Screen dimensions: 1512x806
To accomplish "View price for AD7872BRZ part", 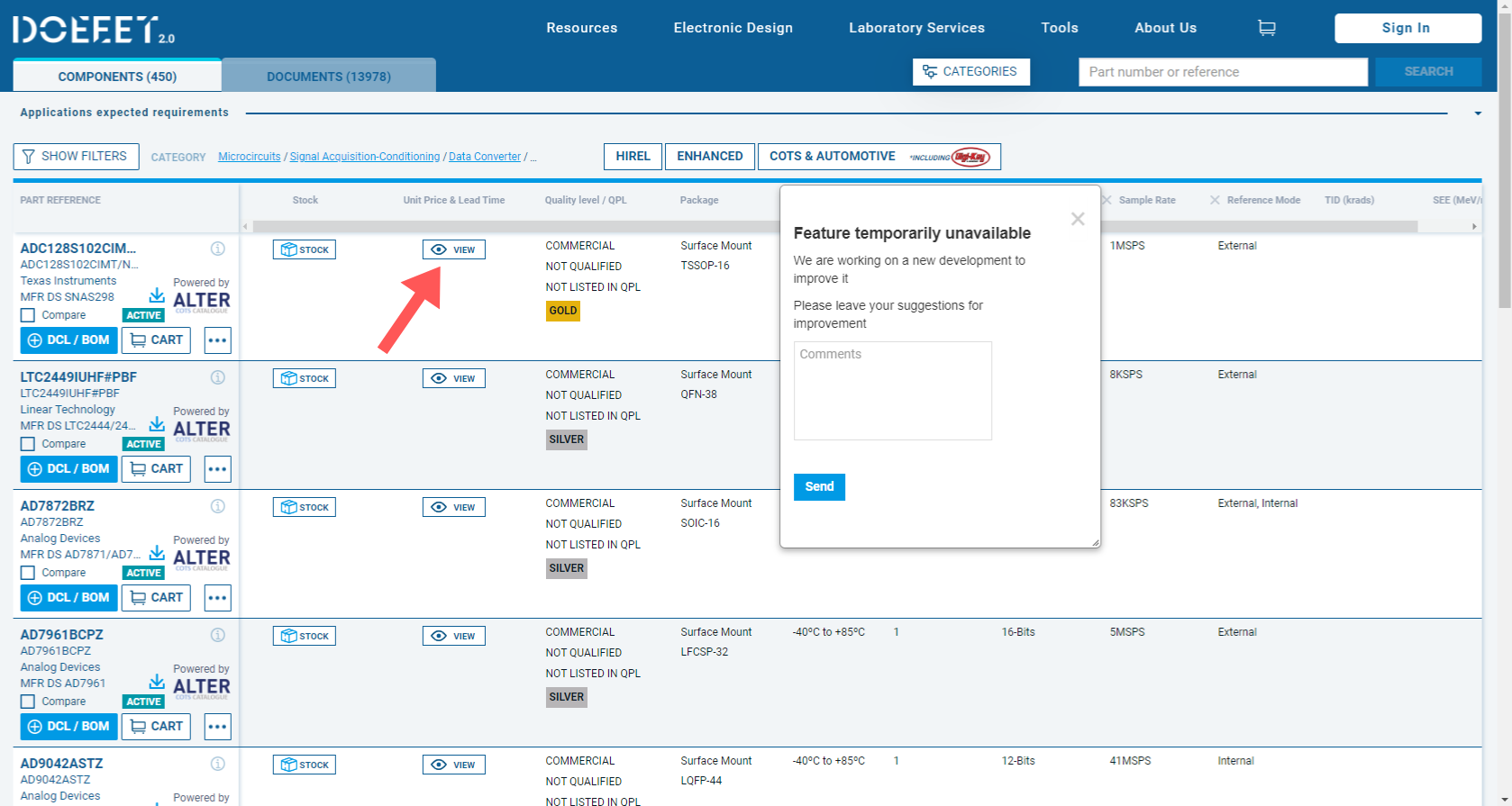I will [x=454, y=507].
